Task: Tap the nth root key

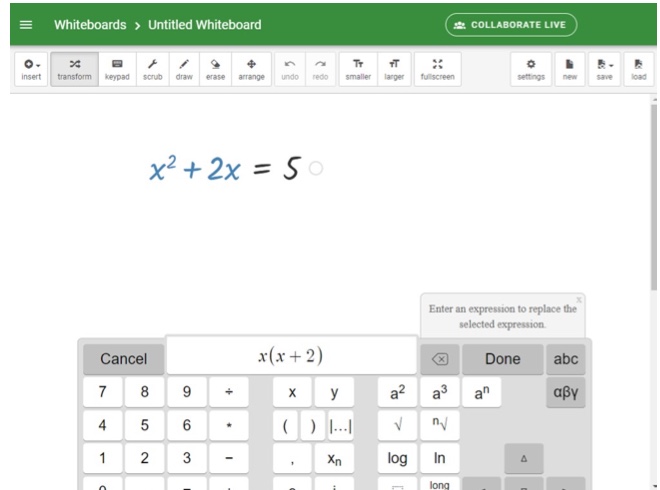Action: 439,425
